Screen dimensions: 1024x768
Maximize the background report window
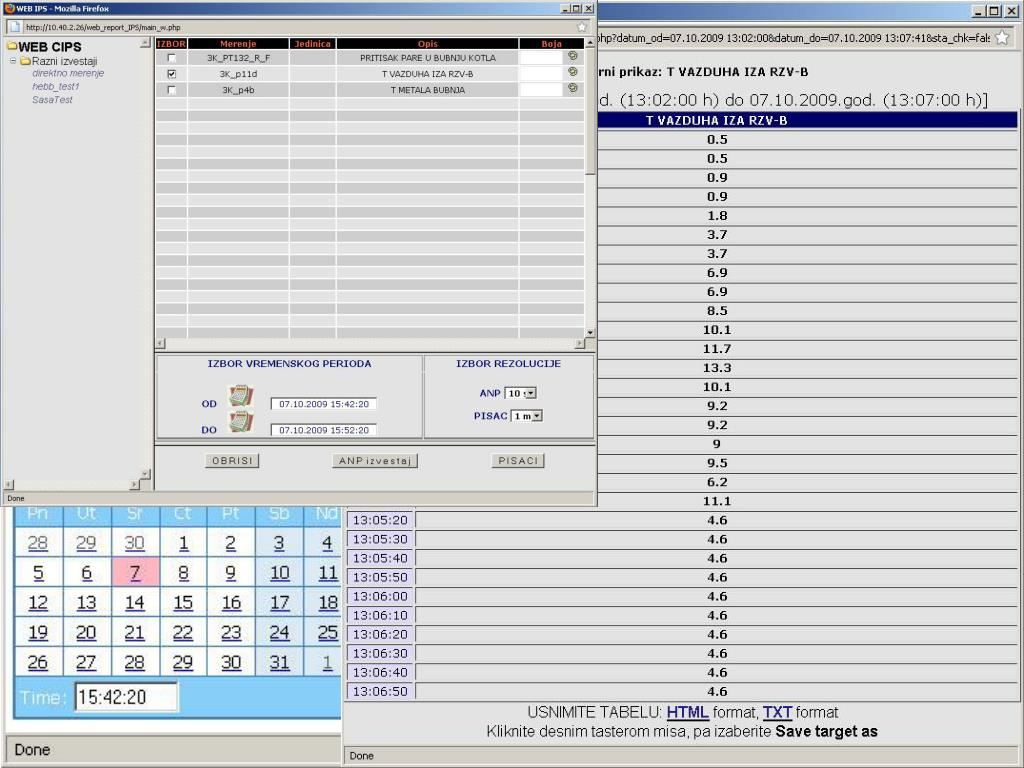(994, 11)
